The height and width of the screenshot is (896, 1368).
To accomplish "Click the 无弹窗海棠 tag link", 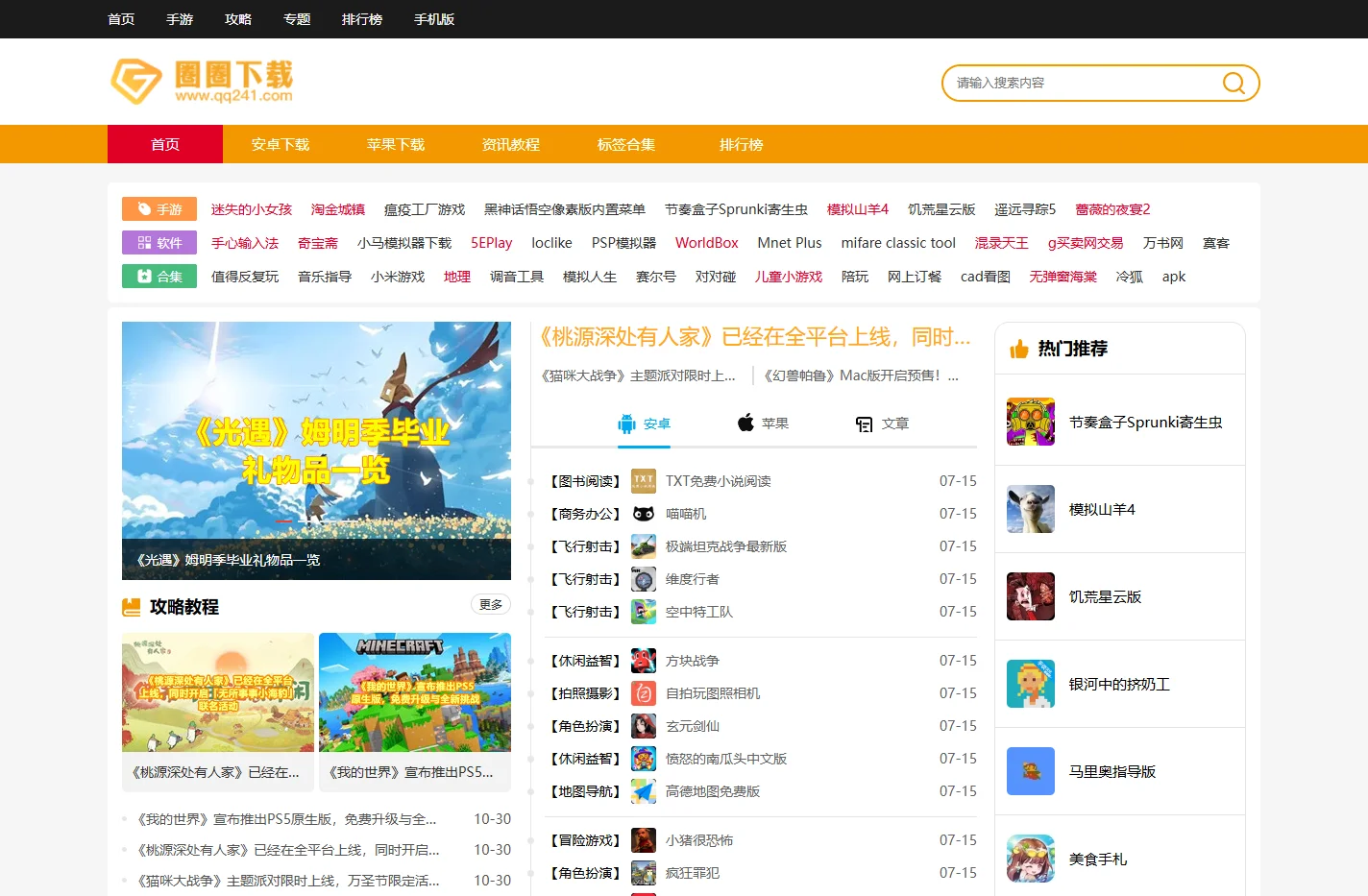I will click(x=1063, y=277).
